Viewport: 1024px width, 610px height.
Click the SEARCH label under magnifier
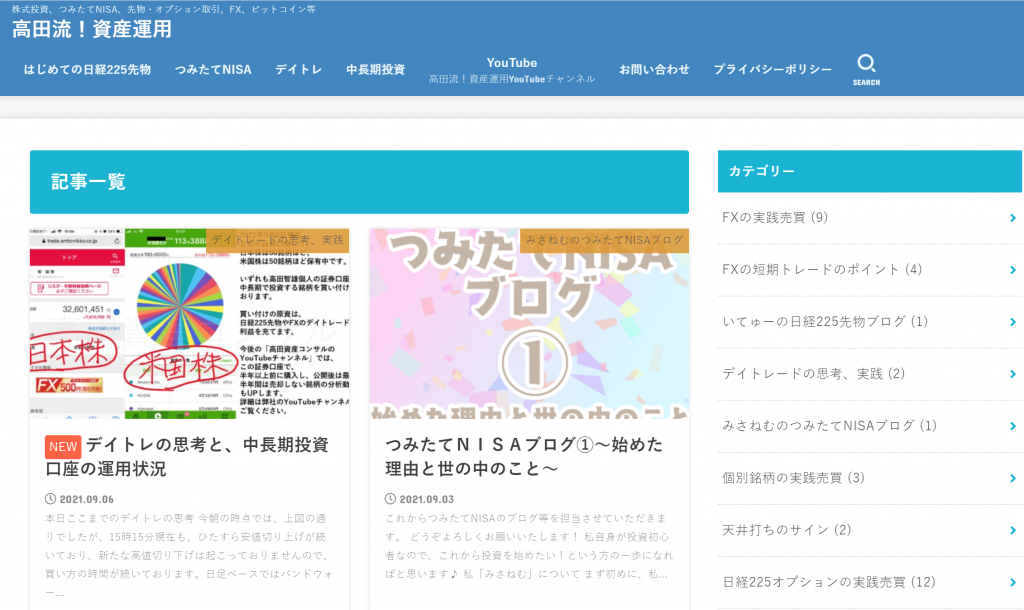[866, 82]
